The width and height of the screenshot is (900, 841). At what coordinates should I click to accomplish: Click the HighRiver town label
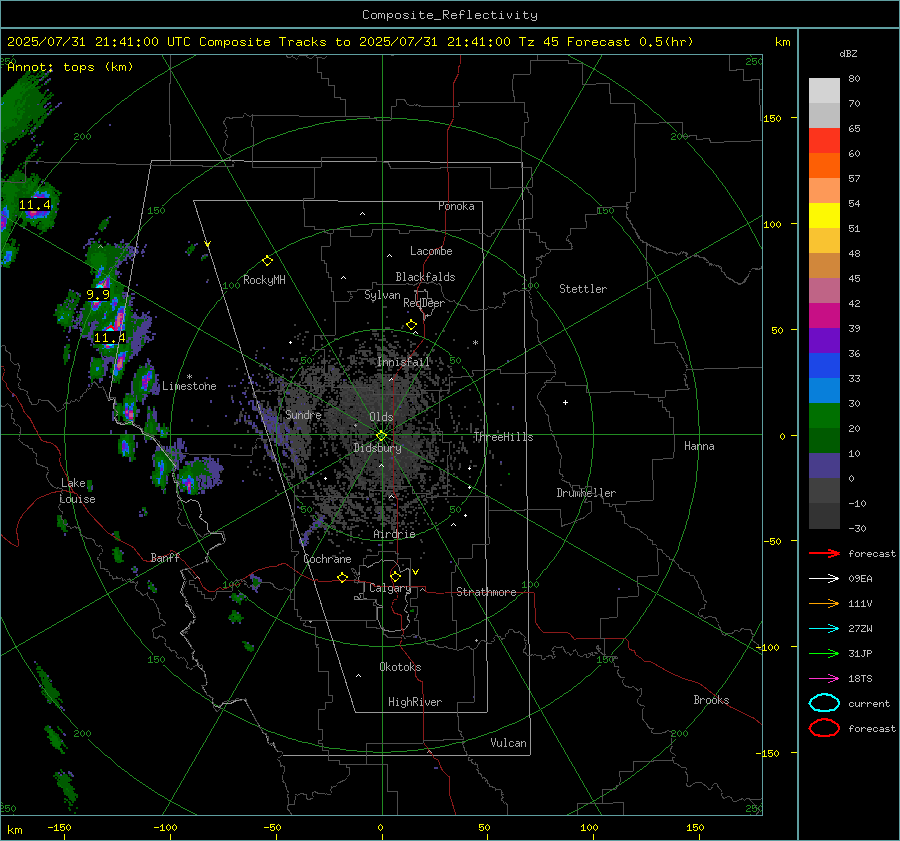(x=415, y=702)
